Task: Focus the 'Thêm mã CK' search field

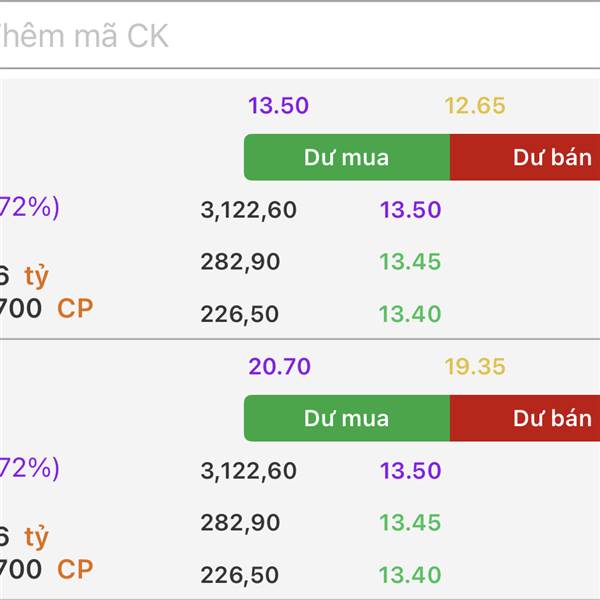Action: [x=300, y=36]
